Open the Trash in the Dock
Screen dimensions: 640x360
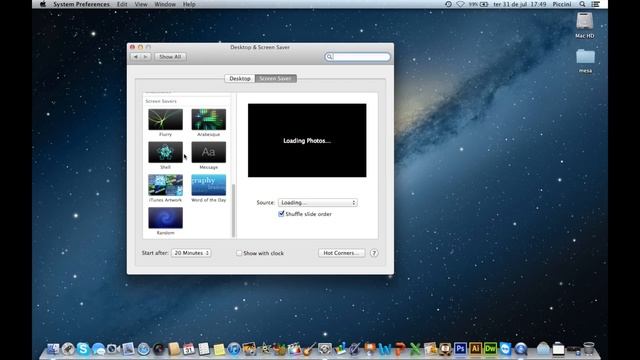click(x=589, y=349)
